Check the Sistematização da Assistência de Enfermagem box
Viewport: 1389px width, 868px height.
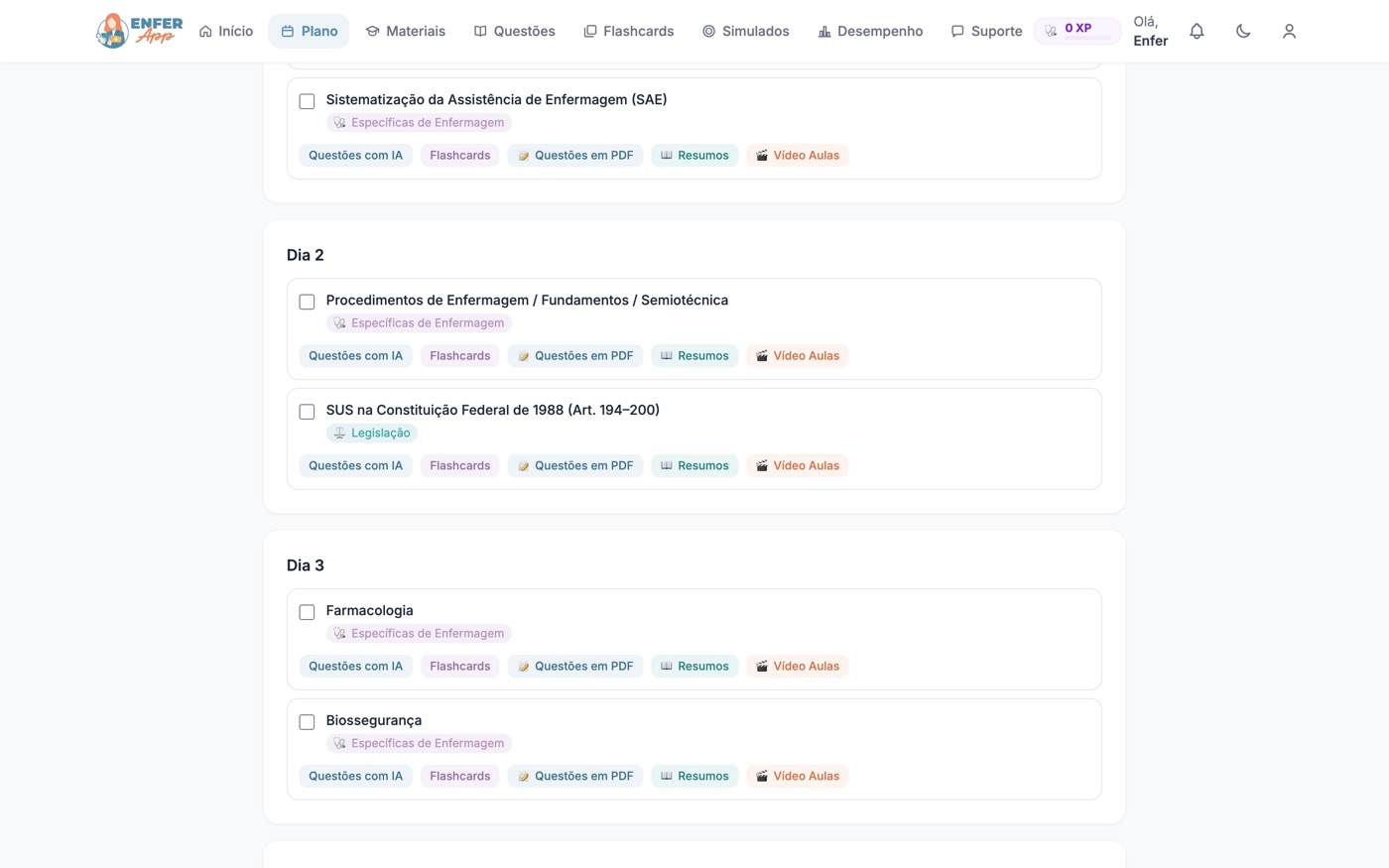point(307,101)
